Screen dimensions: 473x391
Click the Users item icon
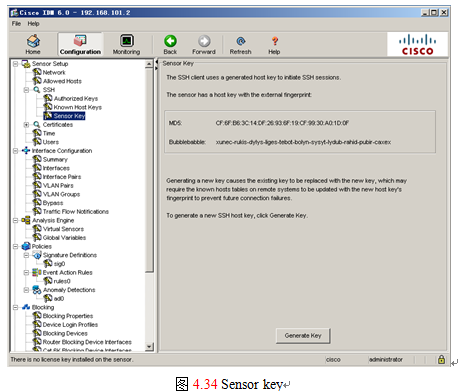point(37,142)
